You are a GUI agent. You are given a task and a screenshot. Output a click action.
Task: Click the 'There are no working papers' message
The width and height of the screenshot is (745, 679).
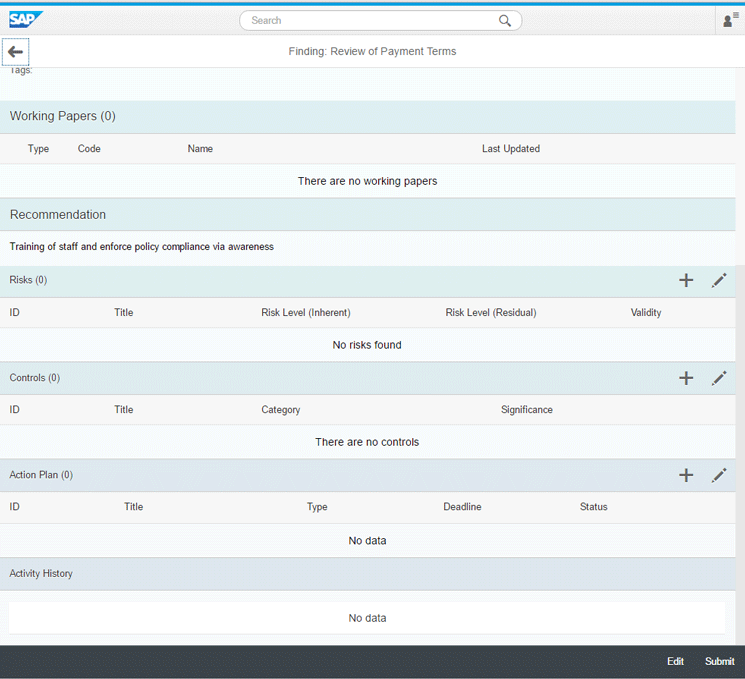[367, 181]
